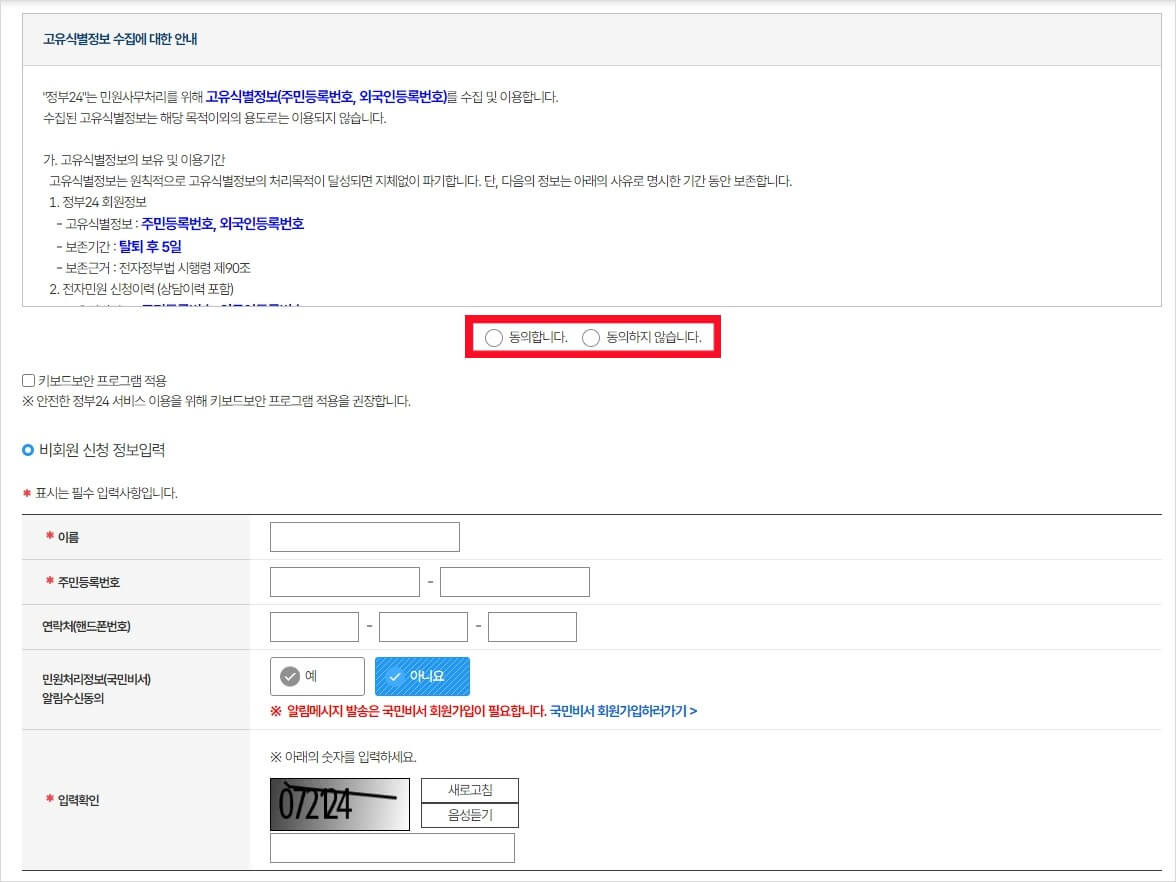This screenshot has width=1176, height=882.
Task: Click the 이름 name input field
Action: tap(364, 536)
